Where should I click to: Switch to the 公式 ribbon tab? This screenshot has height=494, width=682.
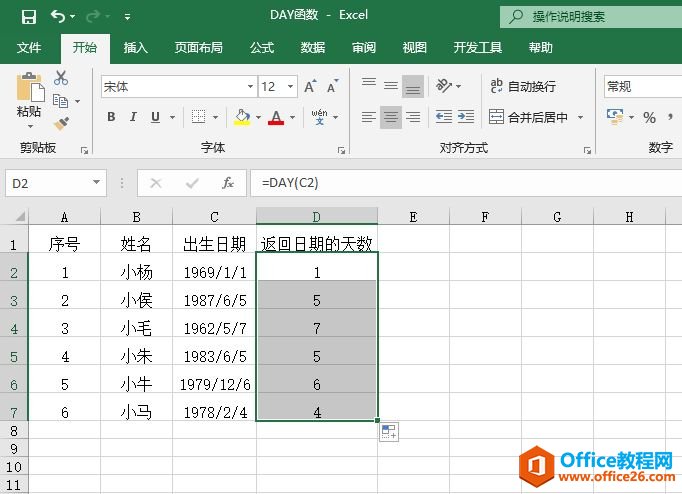tap(262, 47)
